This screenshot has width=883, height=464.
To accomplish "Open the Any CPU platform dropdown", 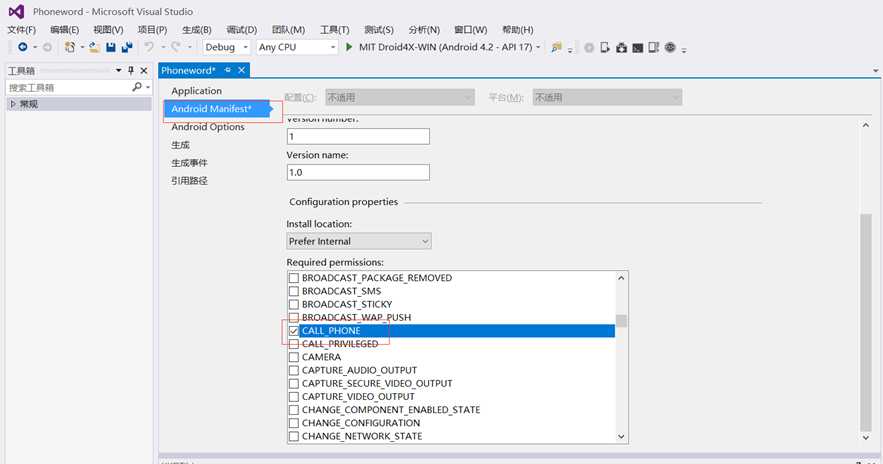I will click(x=297, y=47).
